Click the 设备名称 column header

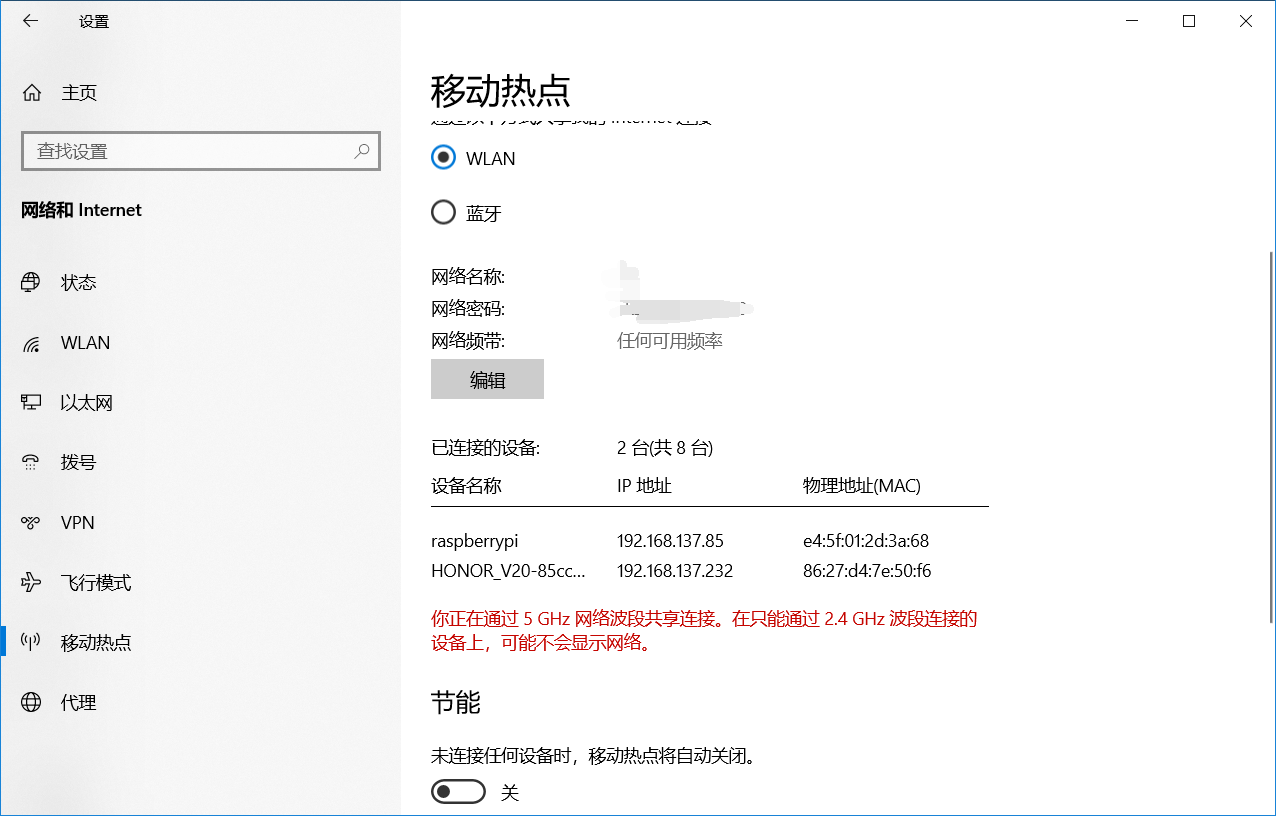coord(466,486)
